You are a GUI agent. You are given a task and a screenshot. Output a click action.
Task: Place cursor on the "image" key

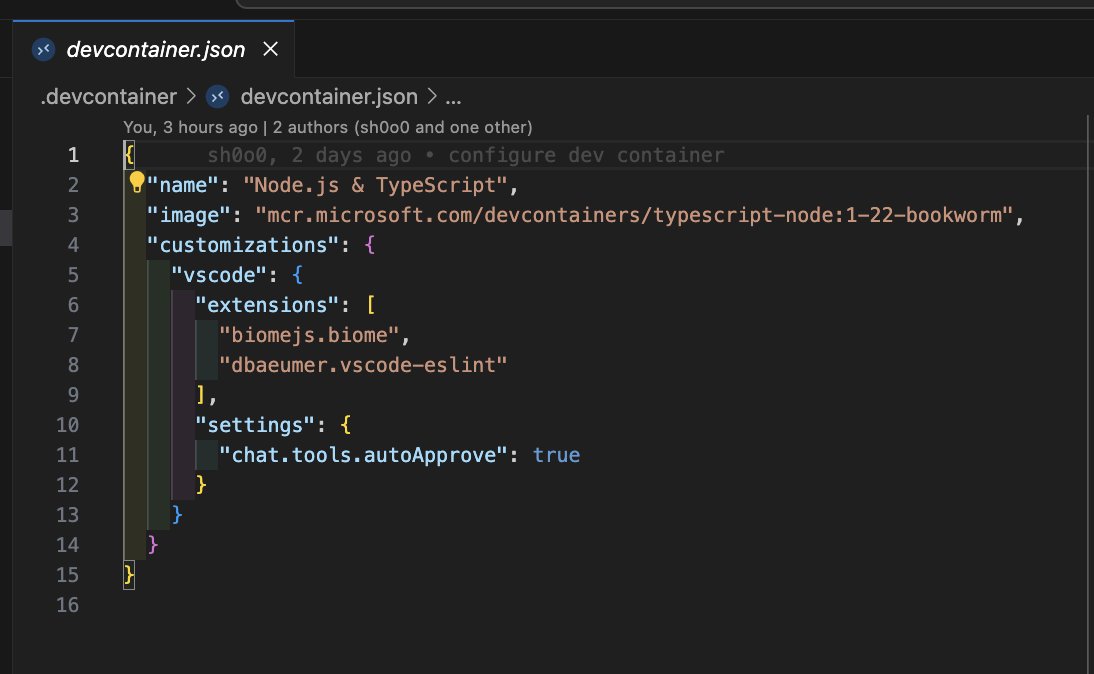click(x=188, y=215)
